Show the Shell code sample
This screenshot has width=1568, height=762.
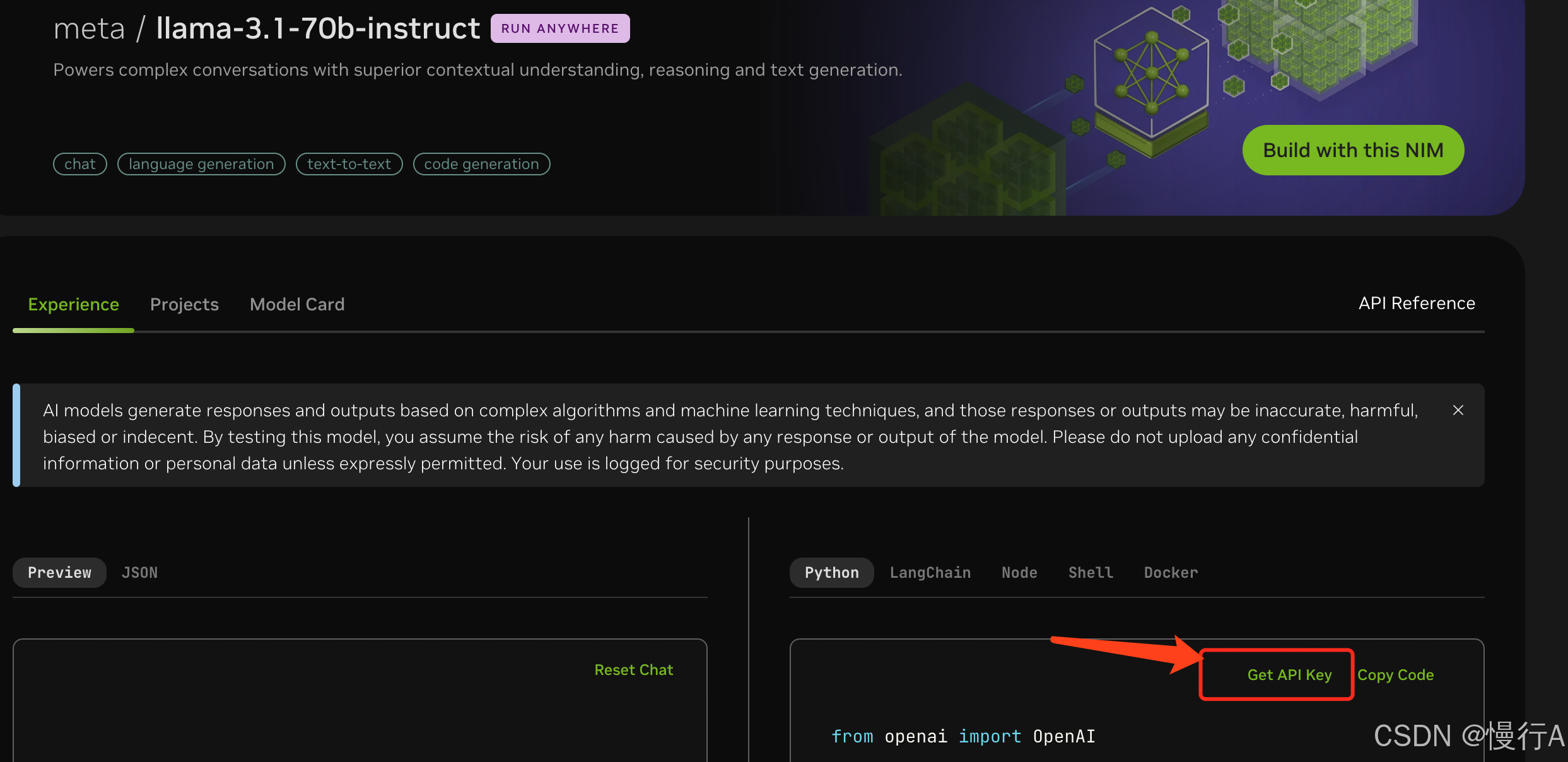[1091, 572]
